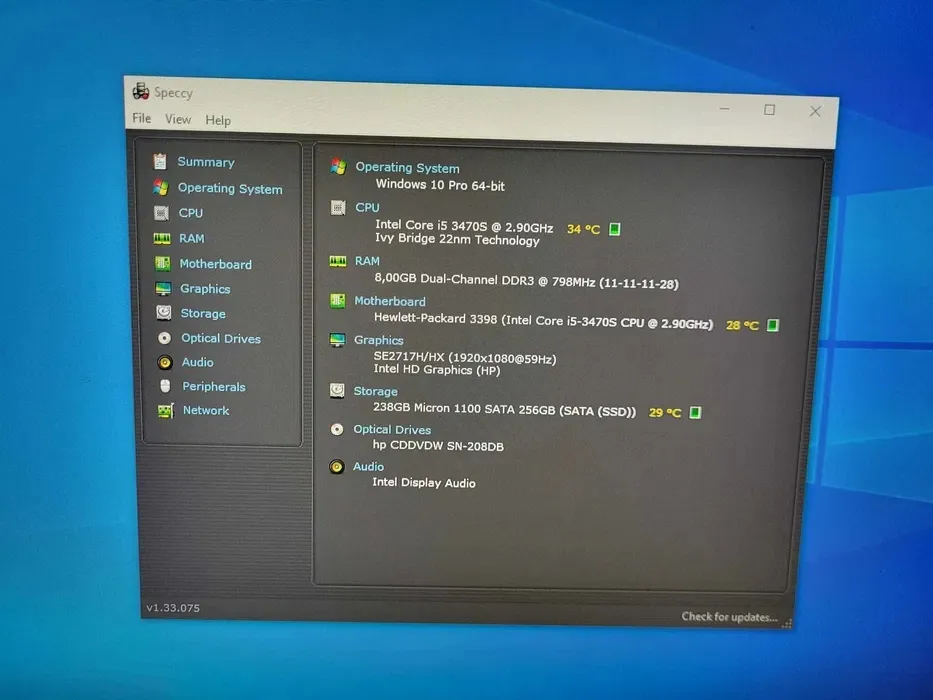Open the Motherboard section from sidebar
Viewport: 933px width, 700px height.
[215, 264]
